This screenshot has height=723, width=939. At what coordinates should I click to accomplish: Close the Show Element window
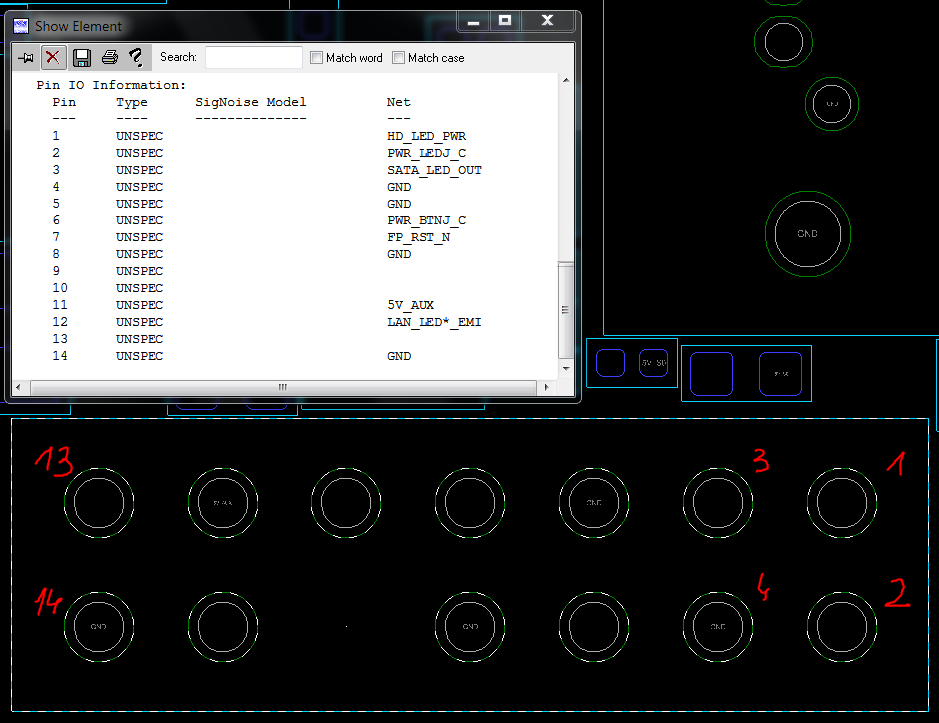pos(547,21)
